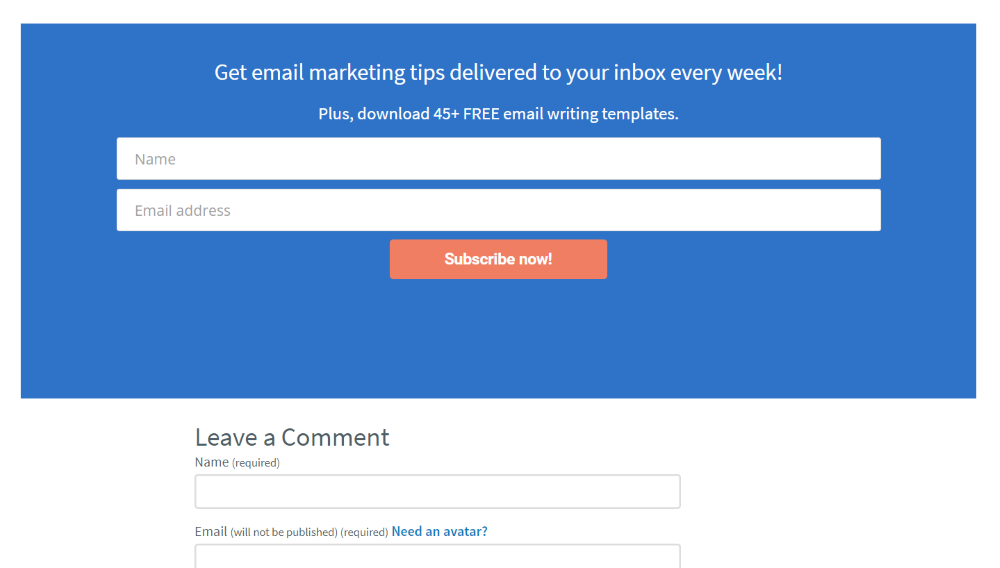Click the Email label in the comment form

click(x=210, y=532)
